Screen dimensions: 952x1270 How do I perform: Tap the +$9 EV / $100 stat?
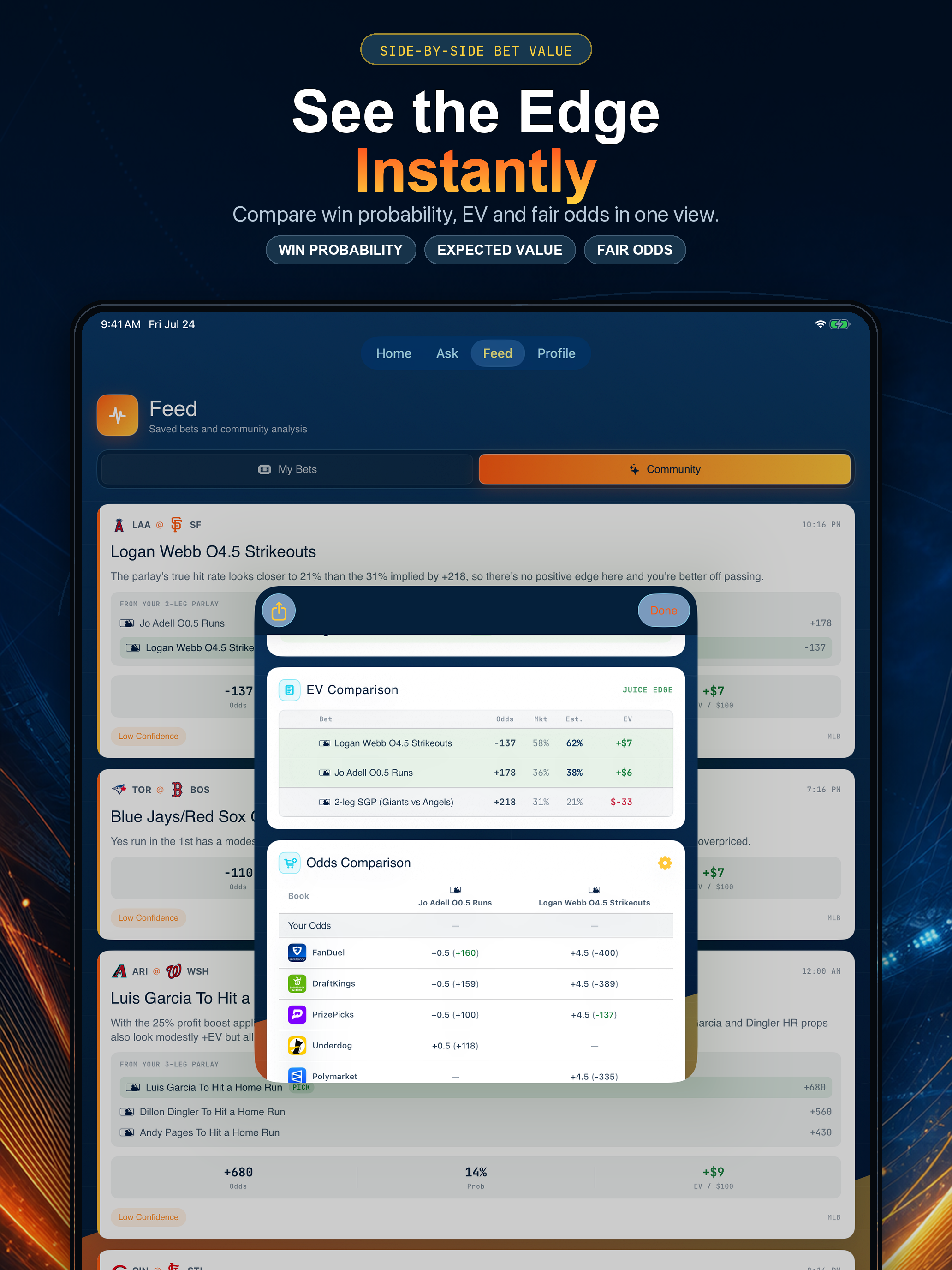[x=713, y=1177]
